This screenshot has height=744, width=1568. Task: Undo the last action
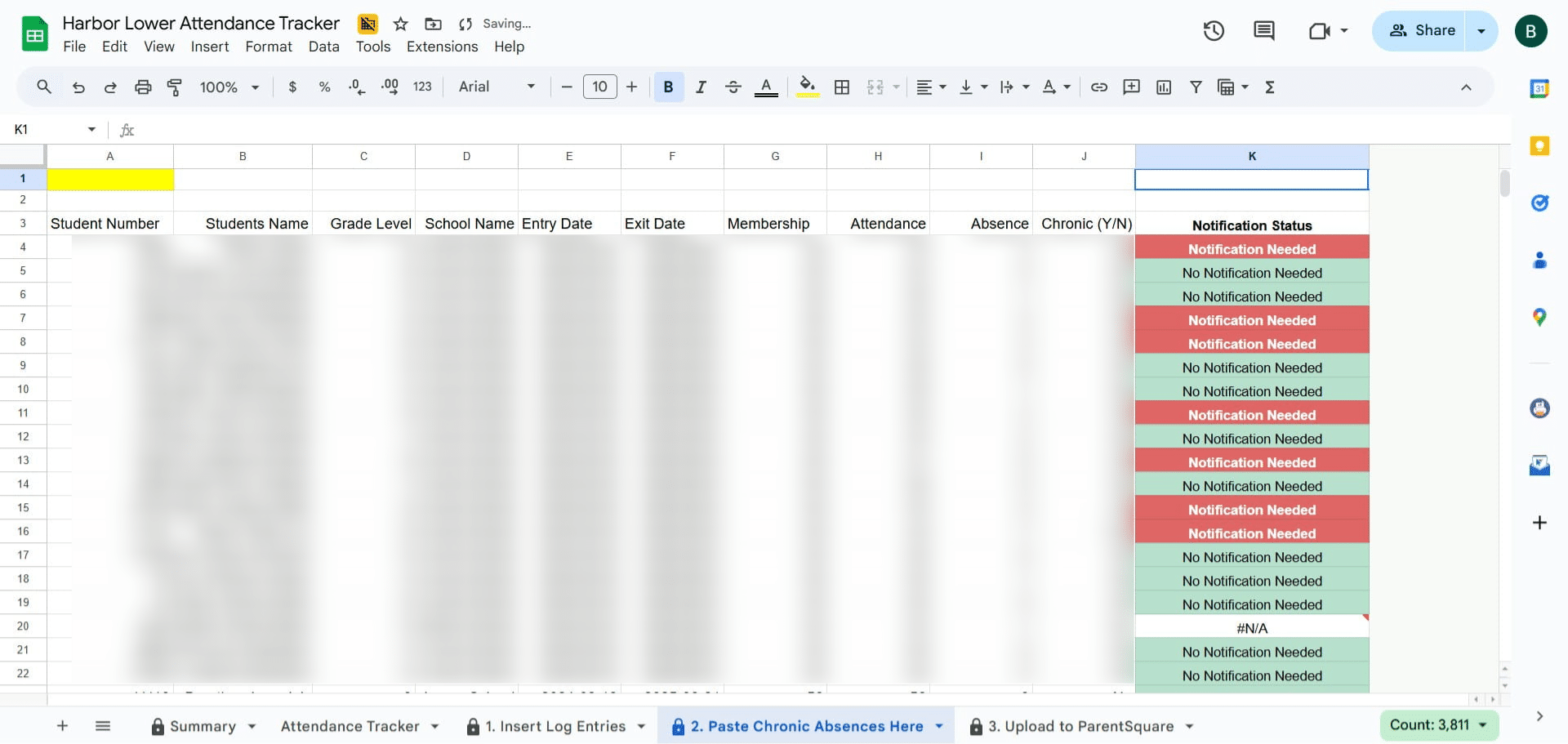[x=78, y=87]
